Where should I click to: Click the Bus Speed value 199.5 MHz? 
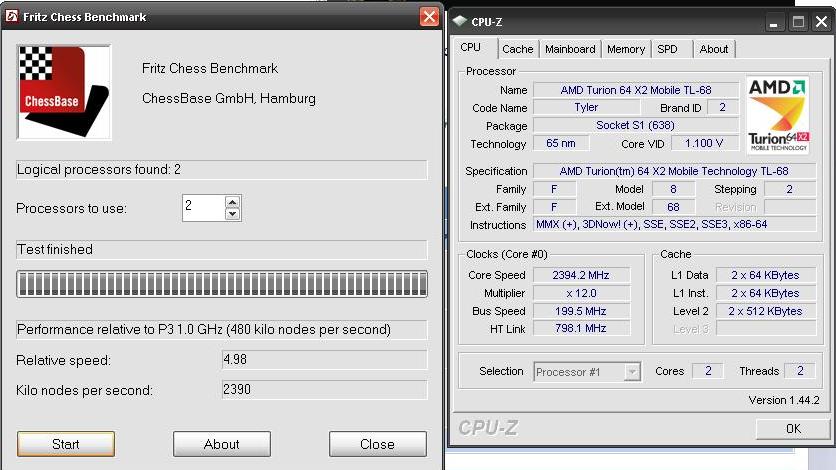point(581,311)
